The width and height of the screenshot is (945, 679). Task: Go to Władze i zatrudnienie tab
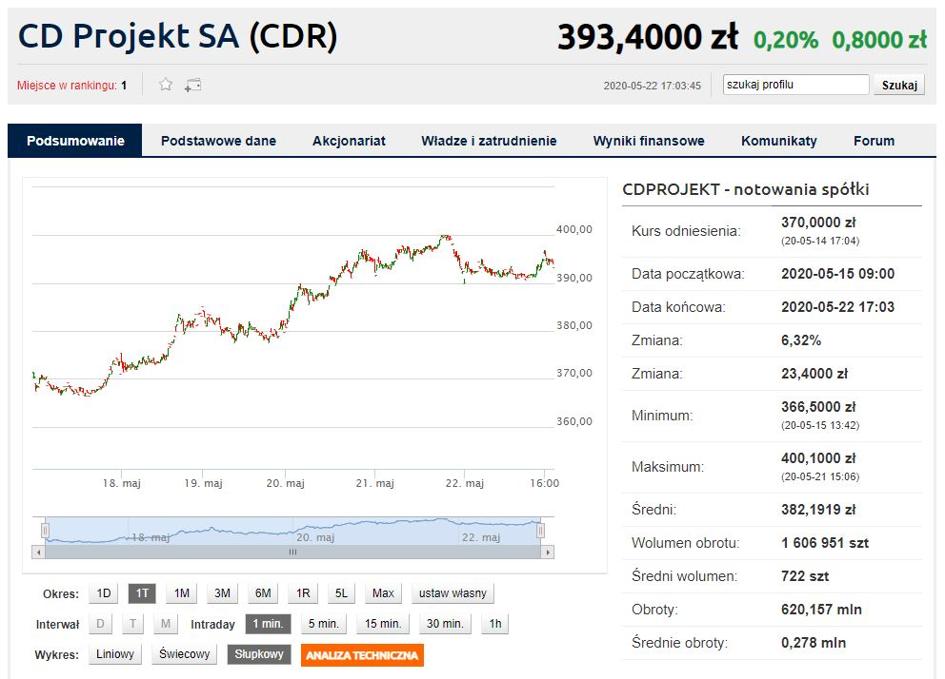tap(489, 141)
